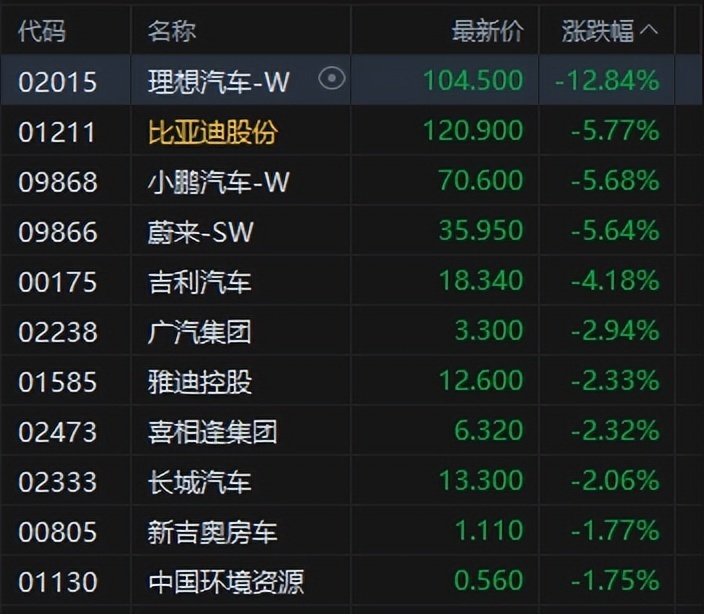Viewport: 704px width, 614px height.
Task: Click change value -2.32%
Action: click(615, 431)
